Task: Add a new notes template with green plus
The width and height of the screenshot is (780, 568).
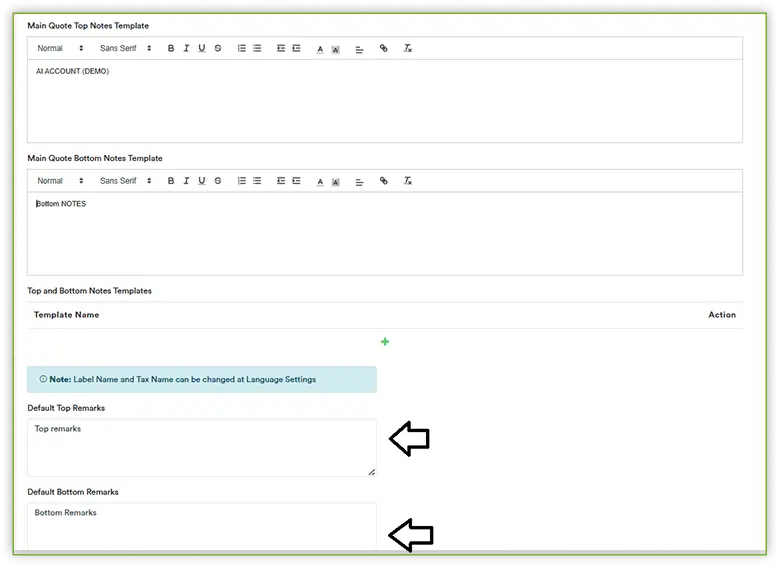Action: click(385, 342)
